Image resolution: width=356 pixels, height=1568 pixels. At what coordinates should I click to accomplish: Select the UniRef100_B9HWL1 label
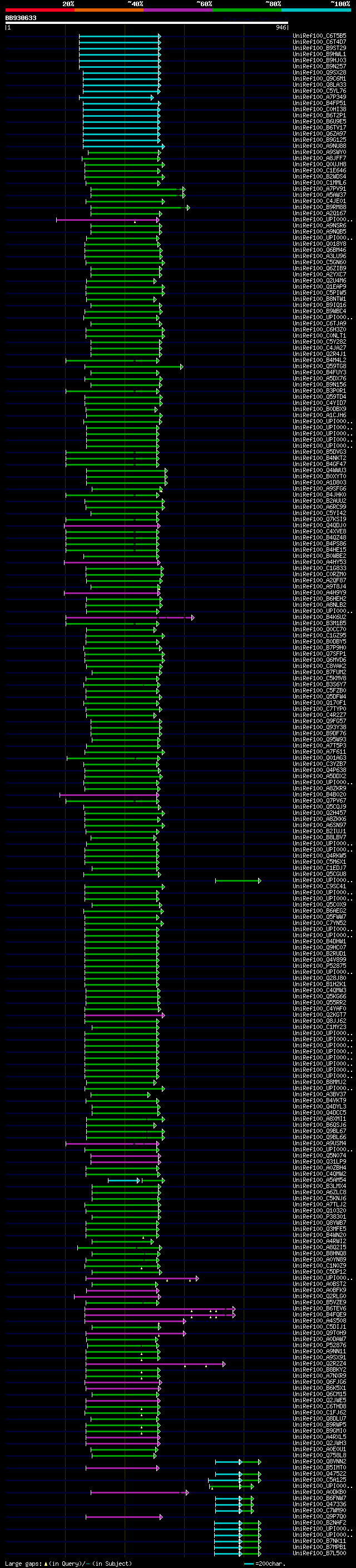(319, 54)
